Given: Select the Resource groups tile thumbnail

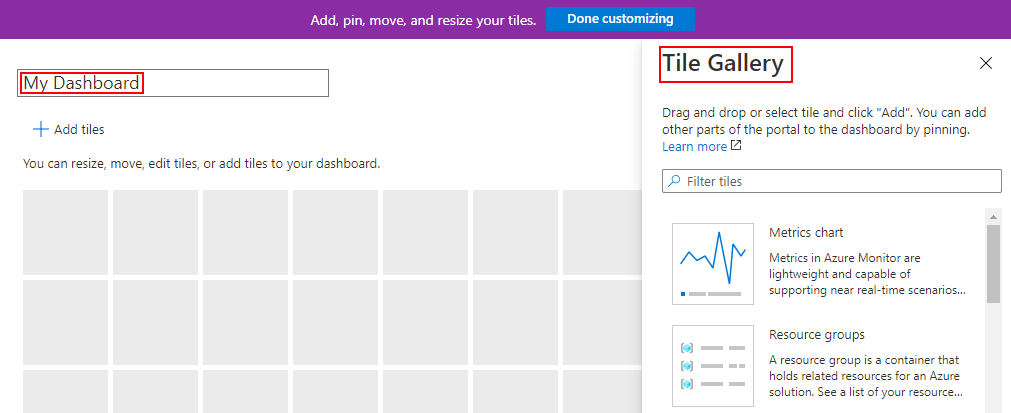Looking at the screenshot, I should pos(712,365).
